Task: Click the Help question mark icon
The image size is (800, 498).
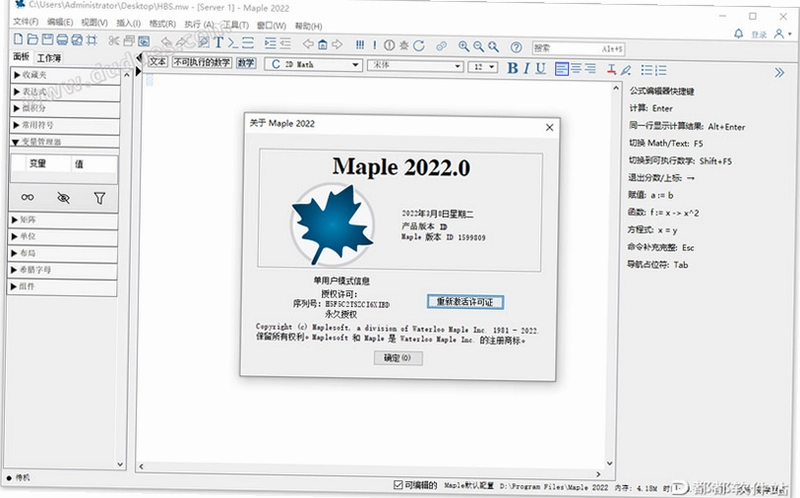Action: 516,47
